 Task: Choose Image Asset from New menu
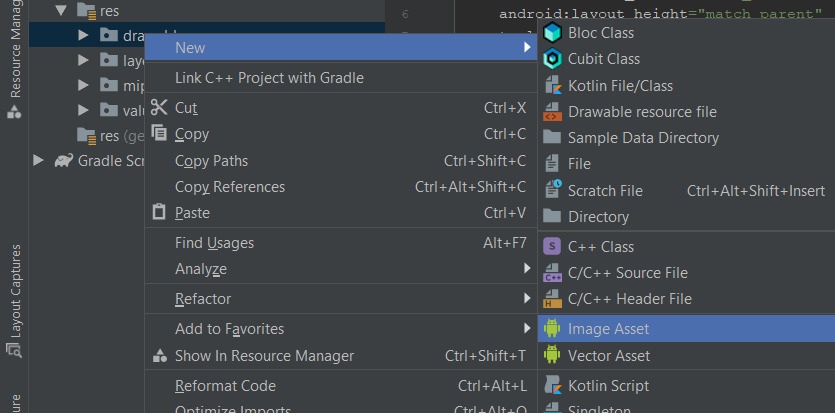(x=608, y=328)
